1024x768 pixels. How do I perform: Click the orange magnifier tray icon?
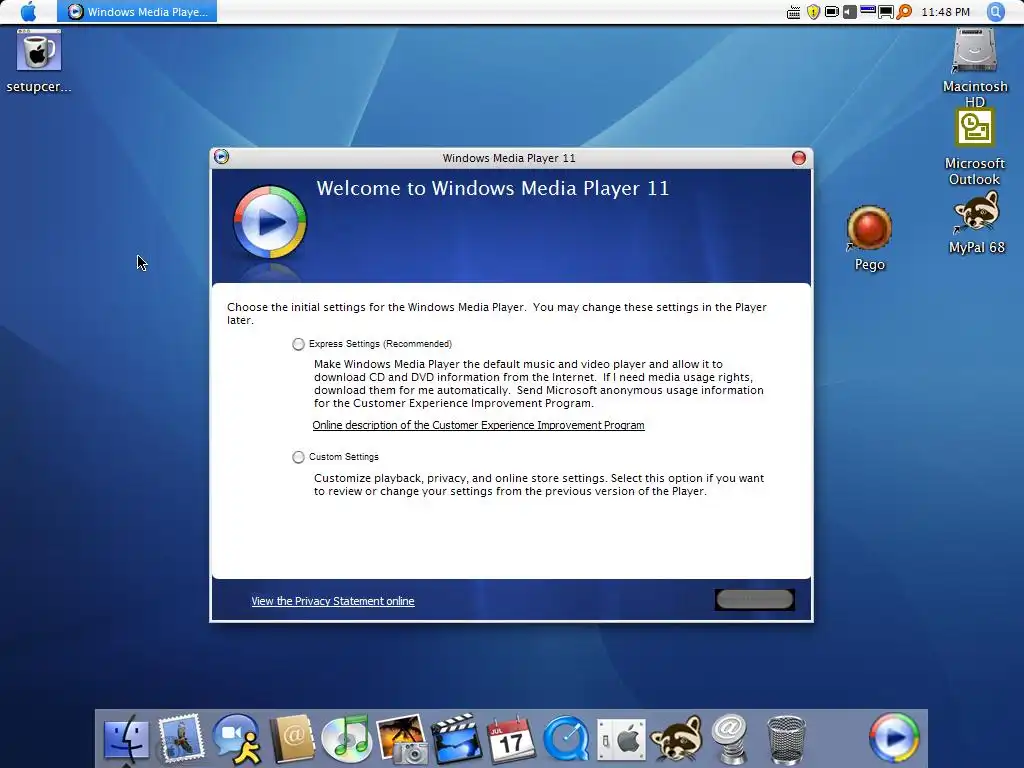tap(904, 12)
